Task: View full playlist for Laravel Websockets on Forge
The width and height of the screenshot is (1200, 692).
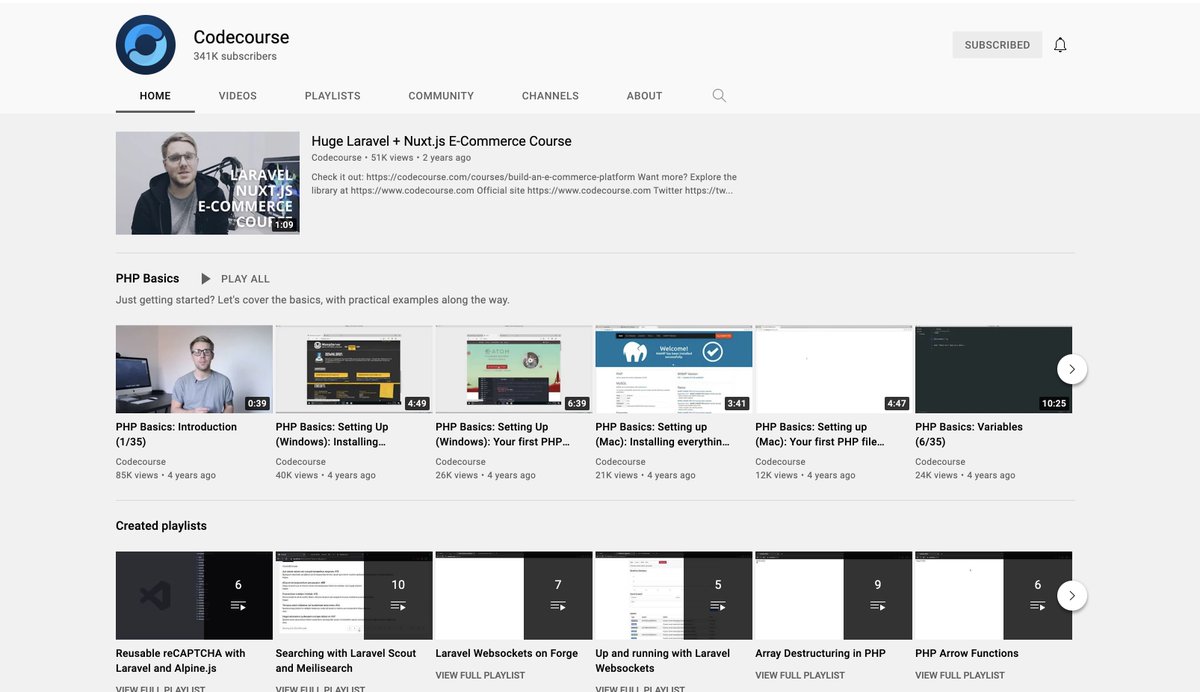Action: click(481, 675)
